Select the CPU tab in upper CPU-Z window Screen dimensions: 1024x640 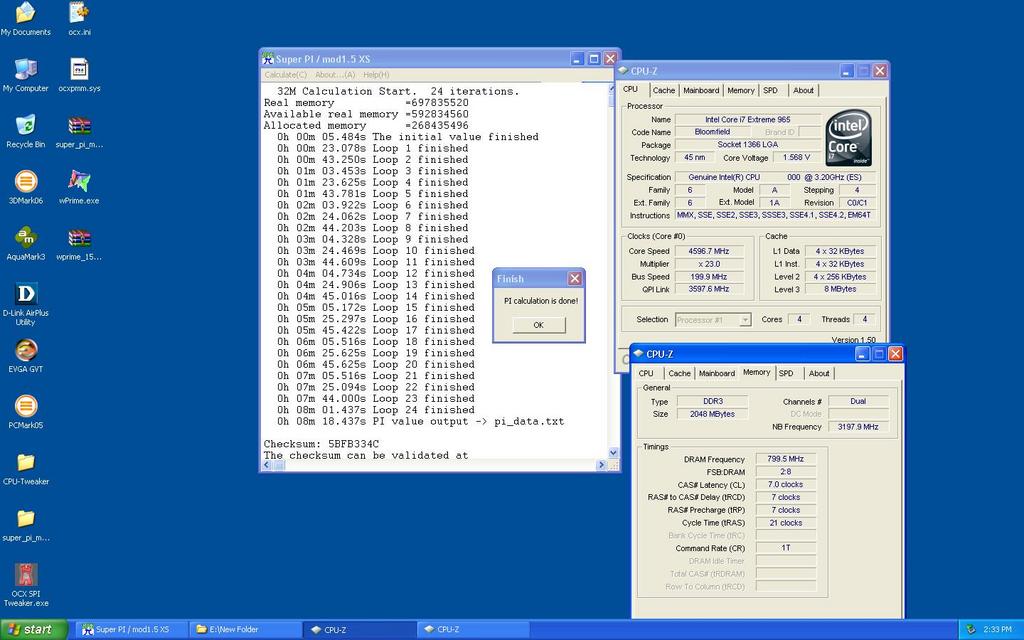click(631, 89)
